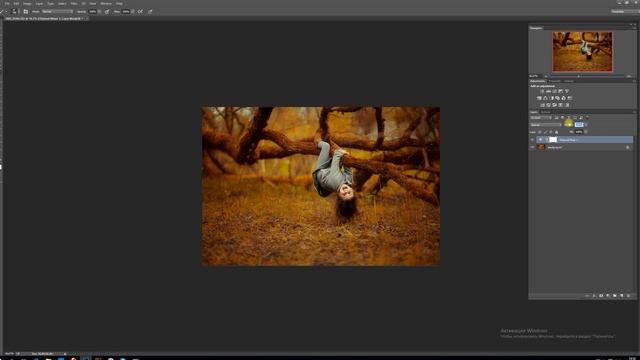Select the Background layer thumbnail
The width and height of the screenshot is (640, 360).
(541, 147)
